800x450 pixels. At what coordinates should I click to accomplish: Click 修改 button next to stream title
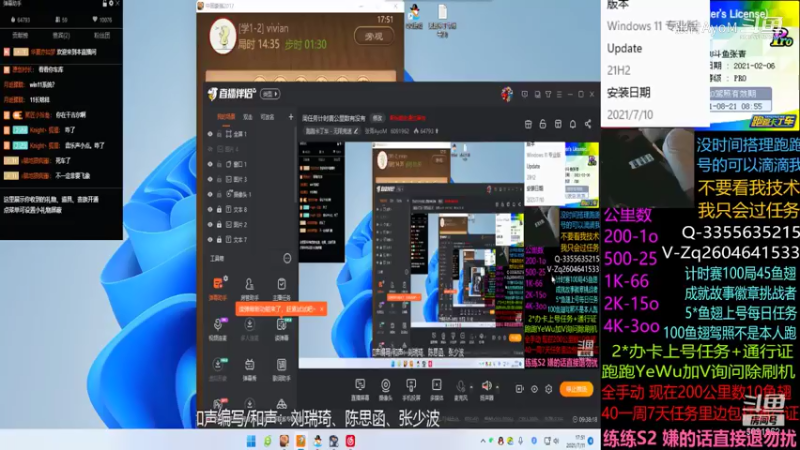coord(377,118)
